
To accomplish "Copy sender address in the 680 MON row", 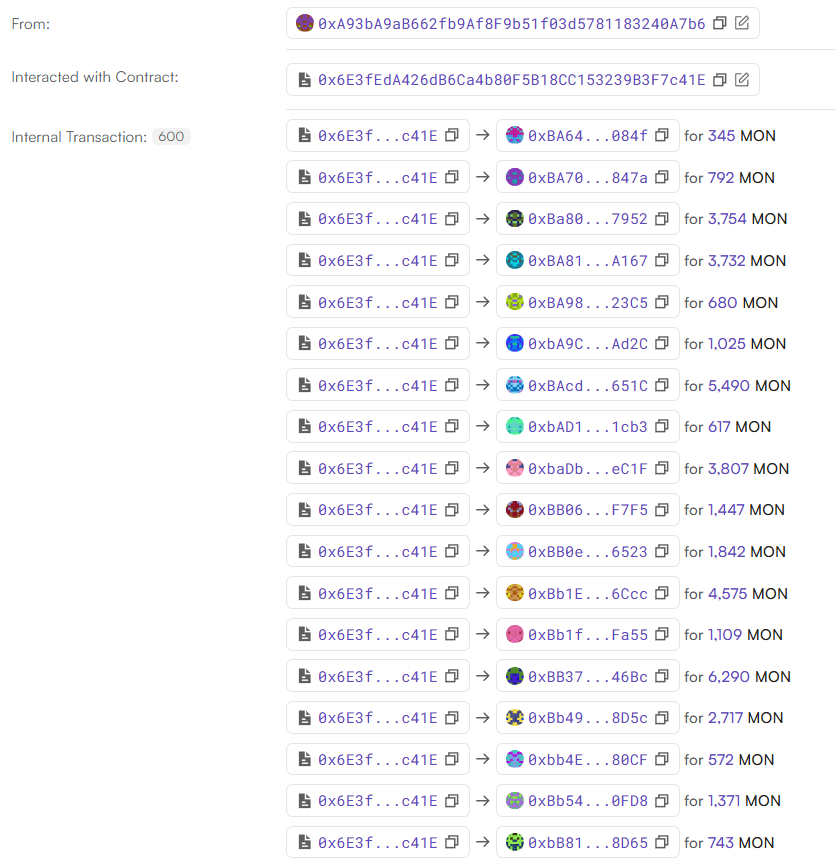I will [x=451, y=302].
